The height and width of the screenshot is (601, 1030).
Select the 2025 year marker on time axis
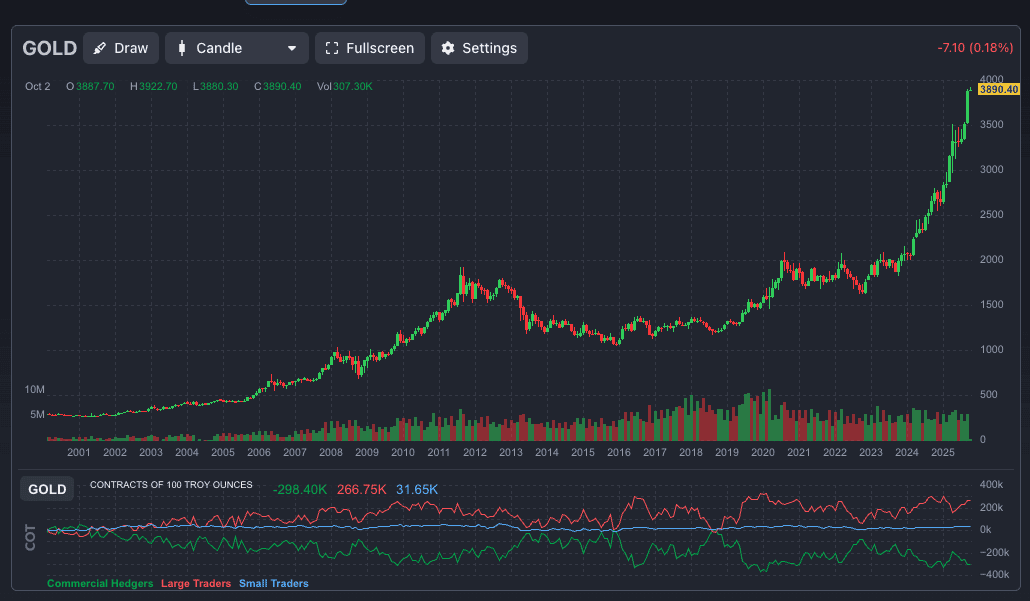coord(942,453)
